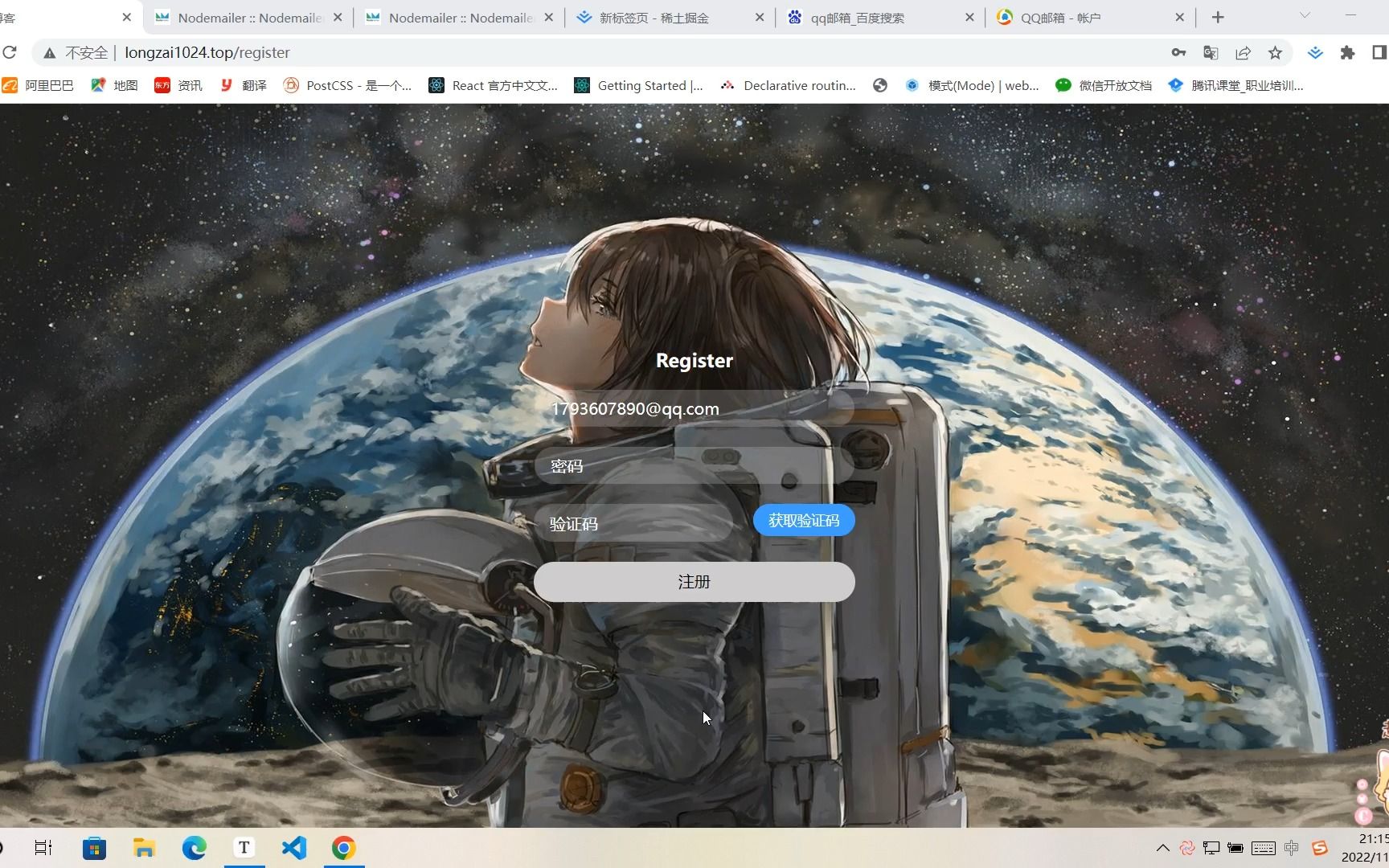Open the saved passwords key icon
The width and height of the screenshot is (1389, 868).
point(1178,52)
